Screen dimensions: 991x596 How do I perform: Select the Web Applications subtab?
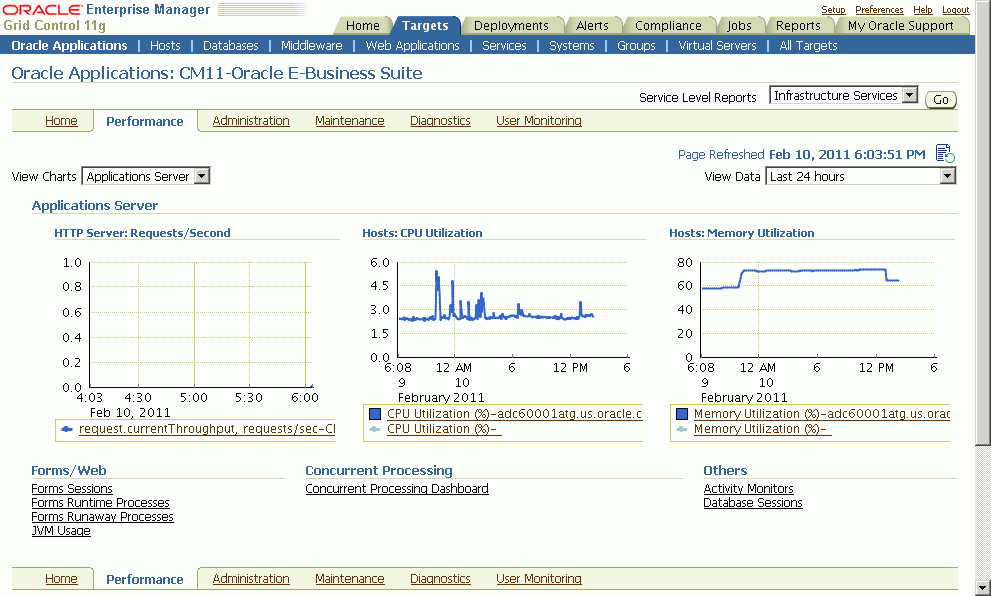413,46
